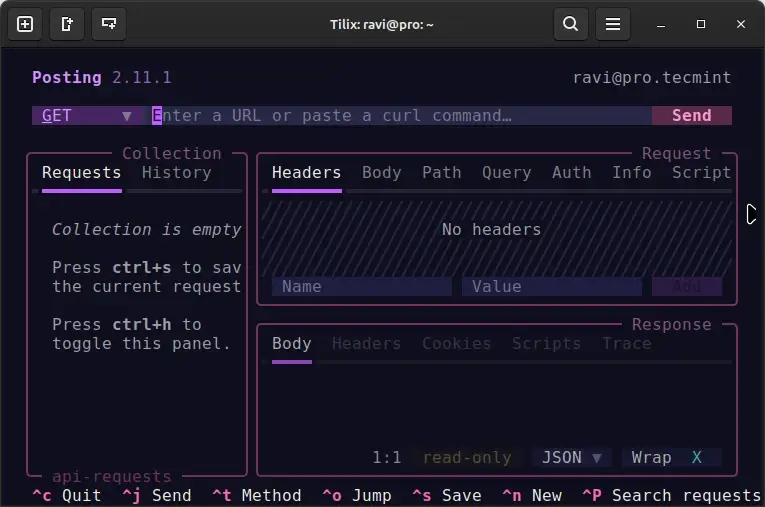Open the Path tab

(442, 173)
